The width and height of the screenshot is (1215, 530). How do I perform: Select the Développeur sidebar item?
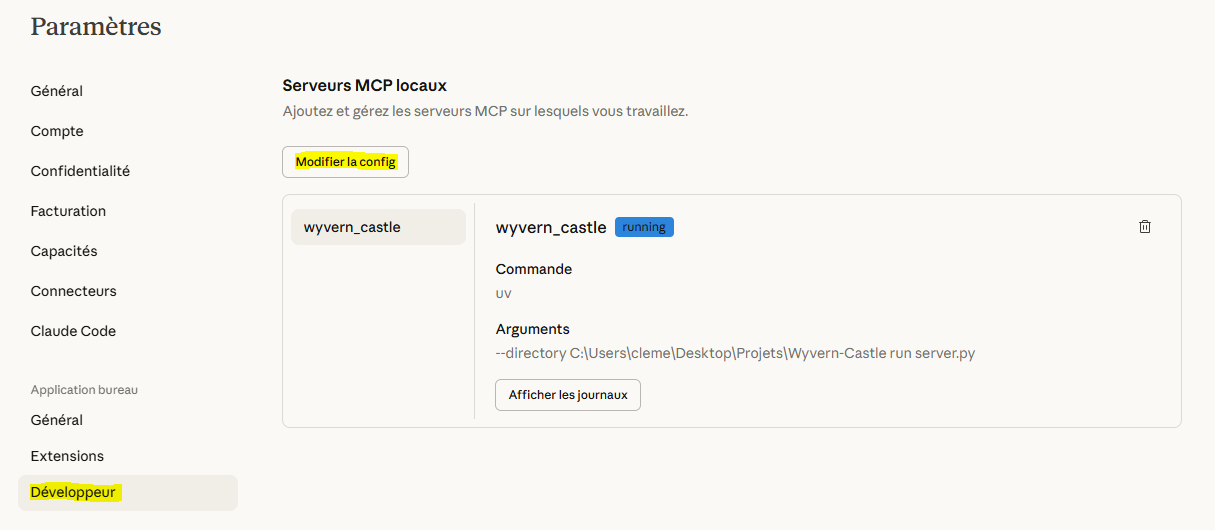click(73, 493)
